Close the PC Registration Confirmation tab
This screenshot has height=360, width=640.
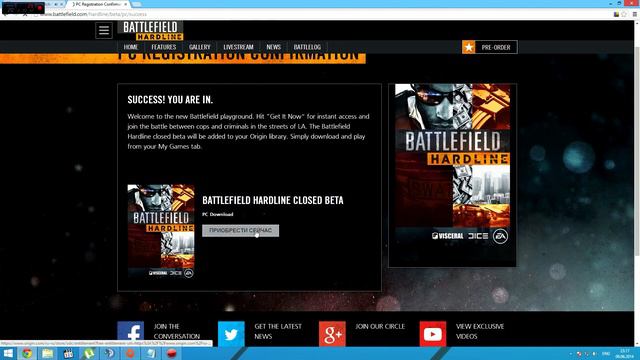tap(126, 4)
